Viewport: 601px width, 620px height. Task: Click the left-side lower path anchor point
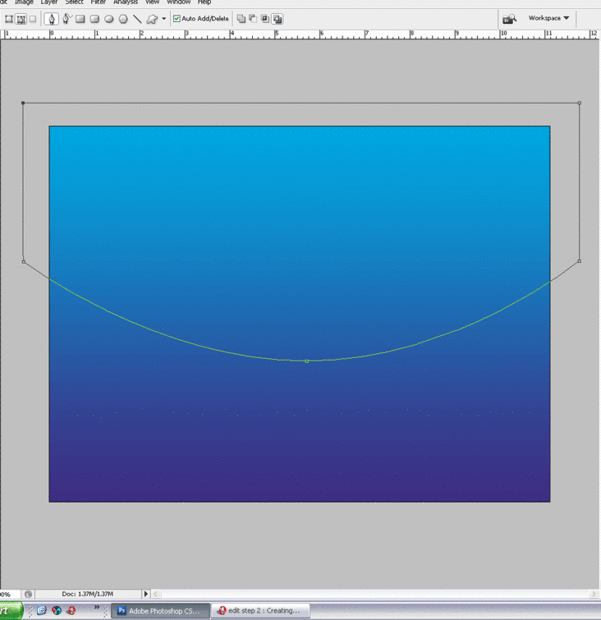pos(23,262)
